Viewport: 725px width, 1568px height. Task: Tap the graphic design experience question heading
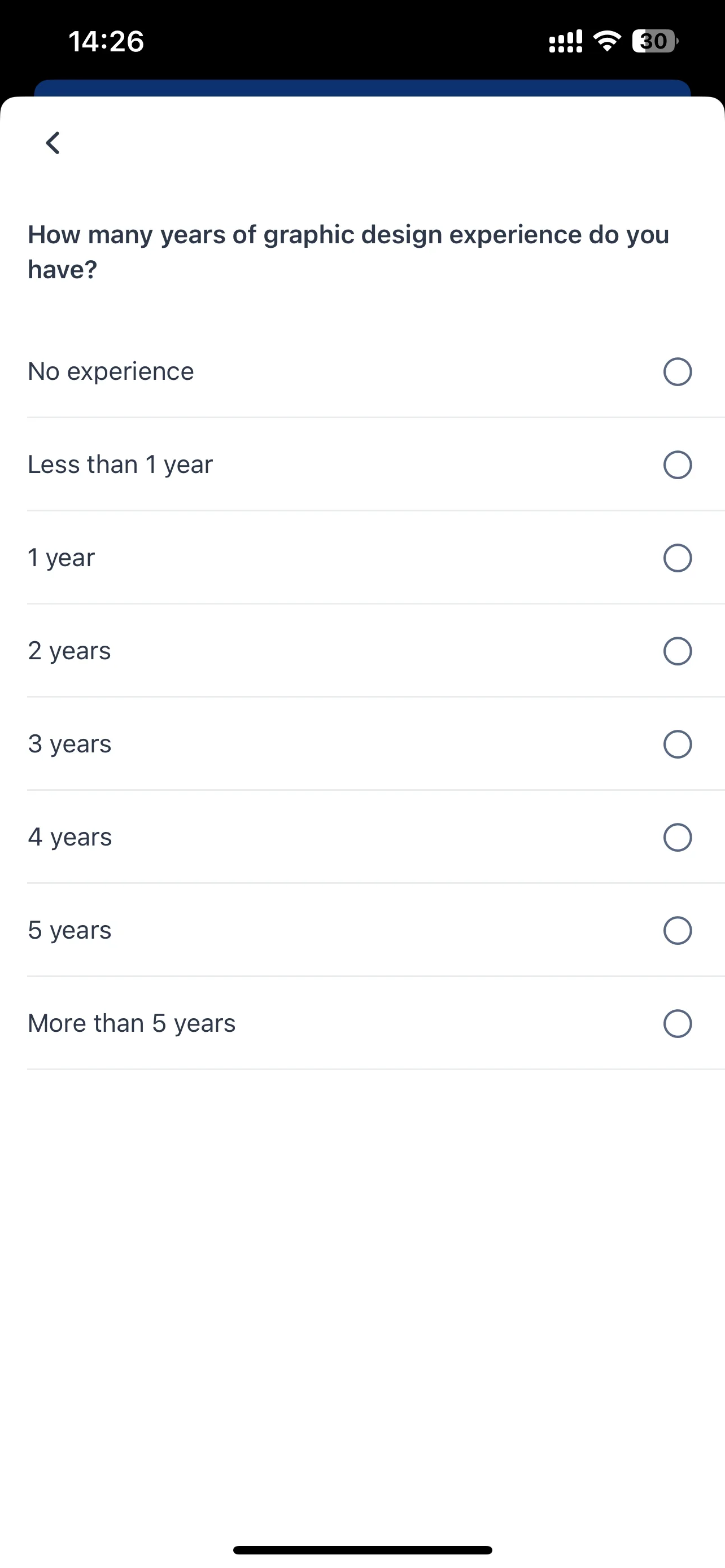point(348,252)
